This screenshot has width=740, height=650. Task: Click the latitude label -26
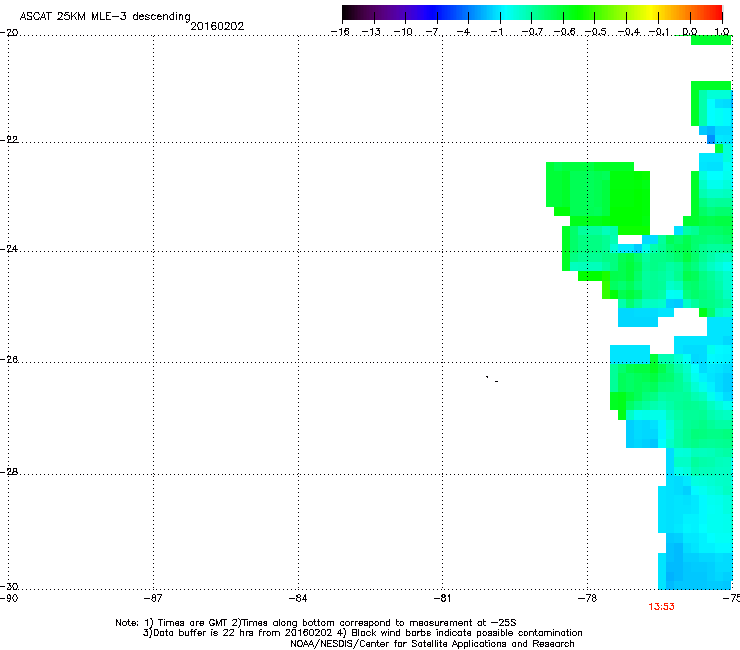tap(9, 360)
